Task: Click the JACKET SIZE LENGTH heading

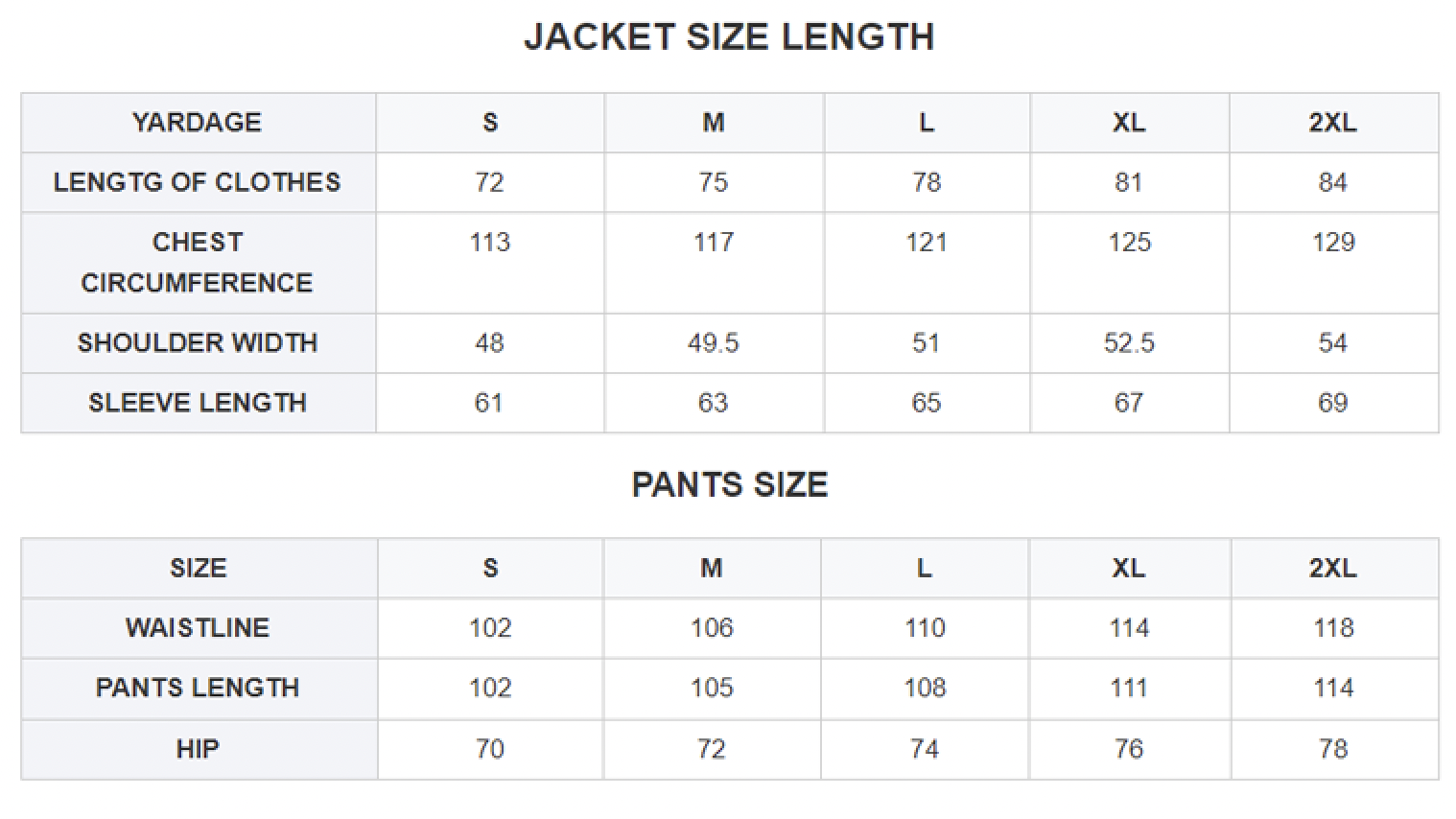Action: (x=729, y=37)
